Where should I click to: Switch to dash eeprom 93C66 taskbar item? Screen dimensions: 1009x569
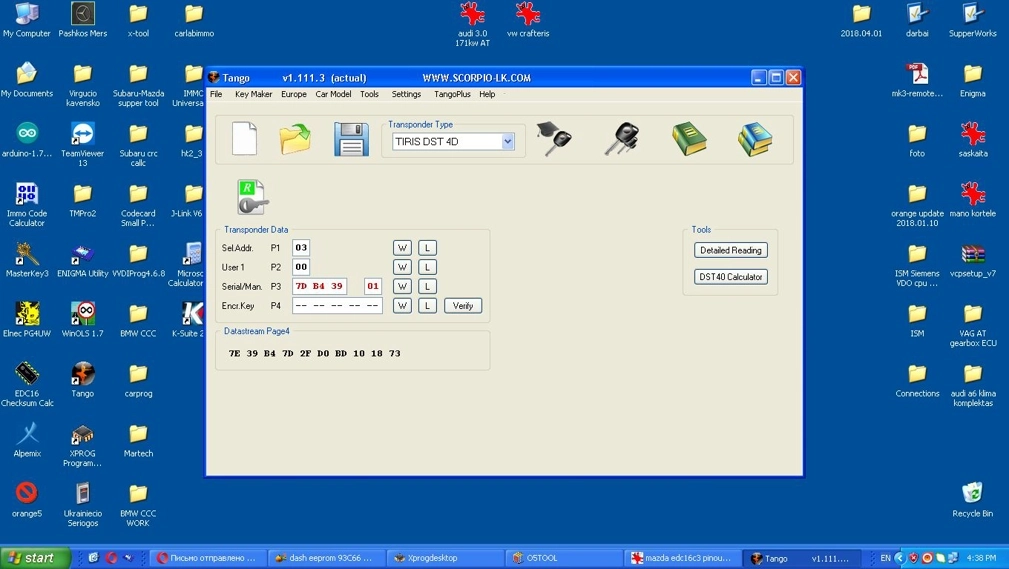(x=324, y=558)
